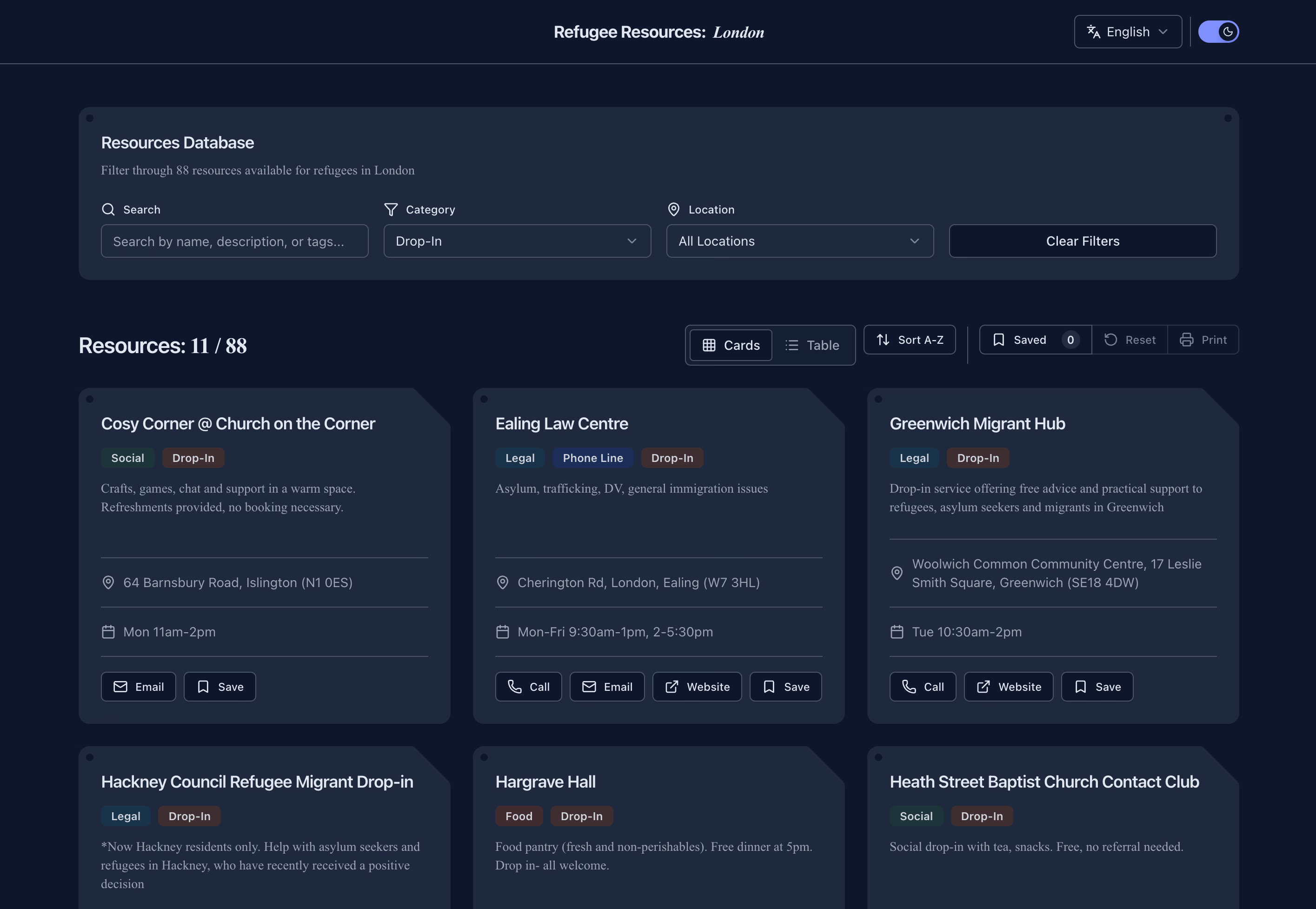Save the Ealing Law Centre resource
1316x909 pixels.
[x=785, y=686]
